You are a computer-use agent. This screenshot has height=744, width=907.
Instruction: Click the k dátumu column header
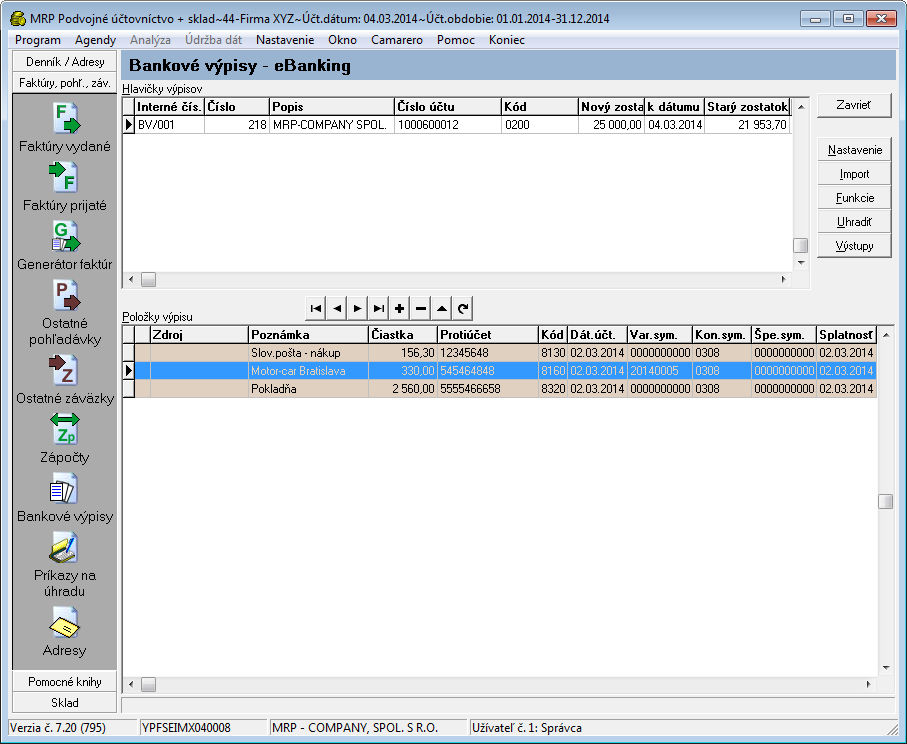click(674, 106)
